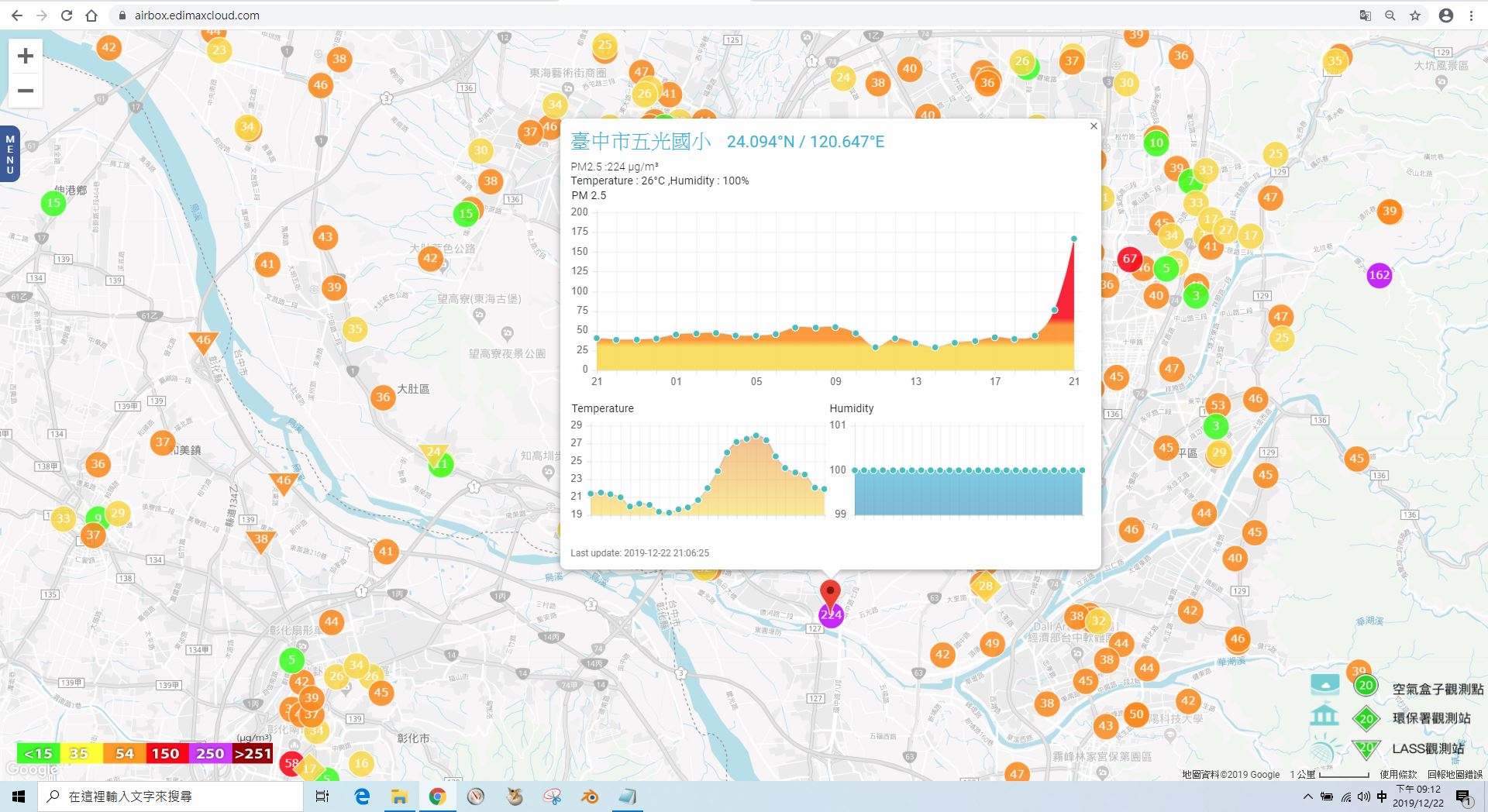
Task: Reload the airbox page
Action: pos(67,15)
